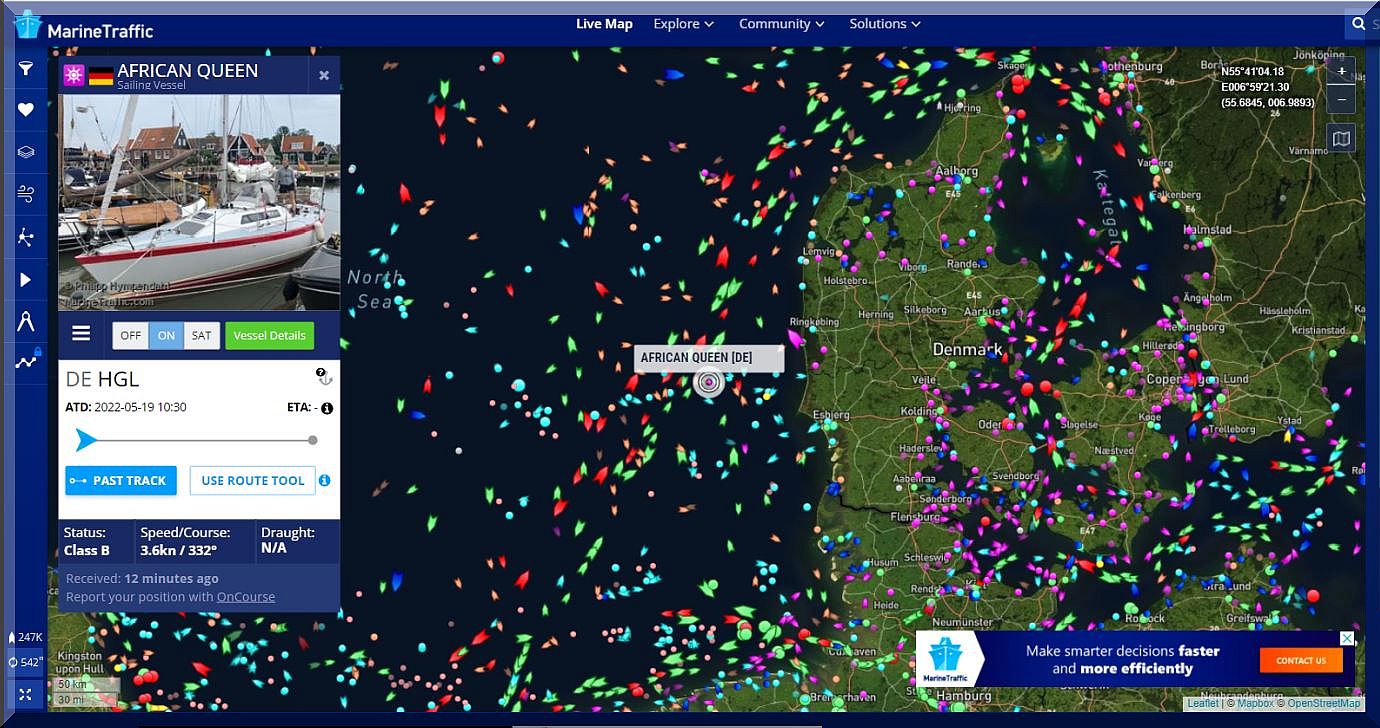The height and width of the screenshot is (728, 1380).
Task: Open the vessel filter funnel icon
Action: 26,69
